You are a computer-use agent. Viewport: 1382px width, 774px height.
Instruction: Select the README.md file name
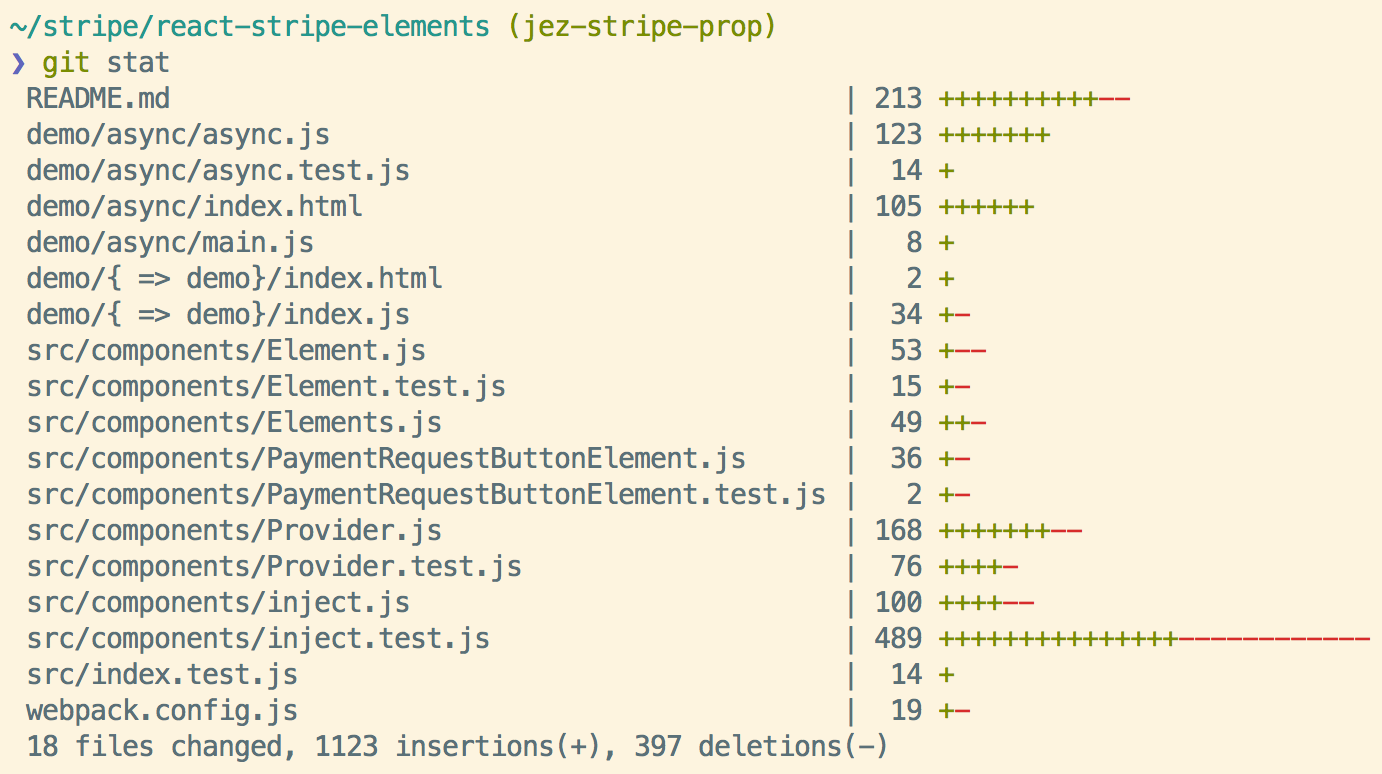click(x=98, y=99)
